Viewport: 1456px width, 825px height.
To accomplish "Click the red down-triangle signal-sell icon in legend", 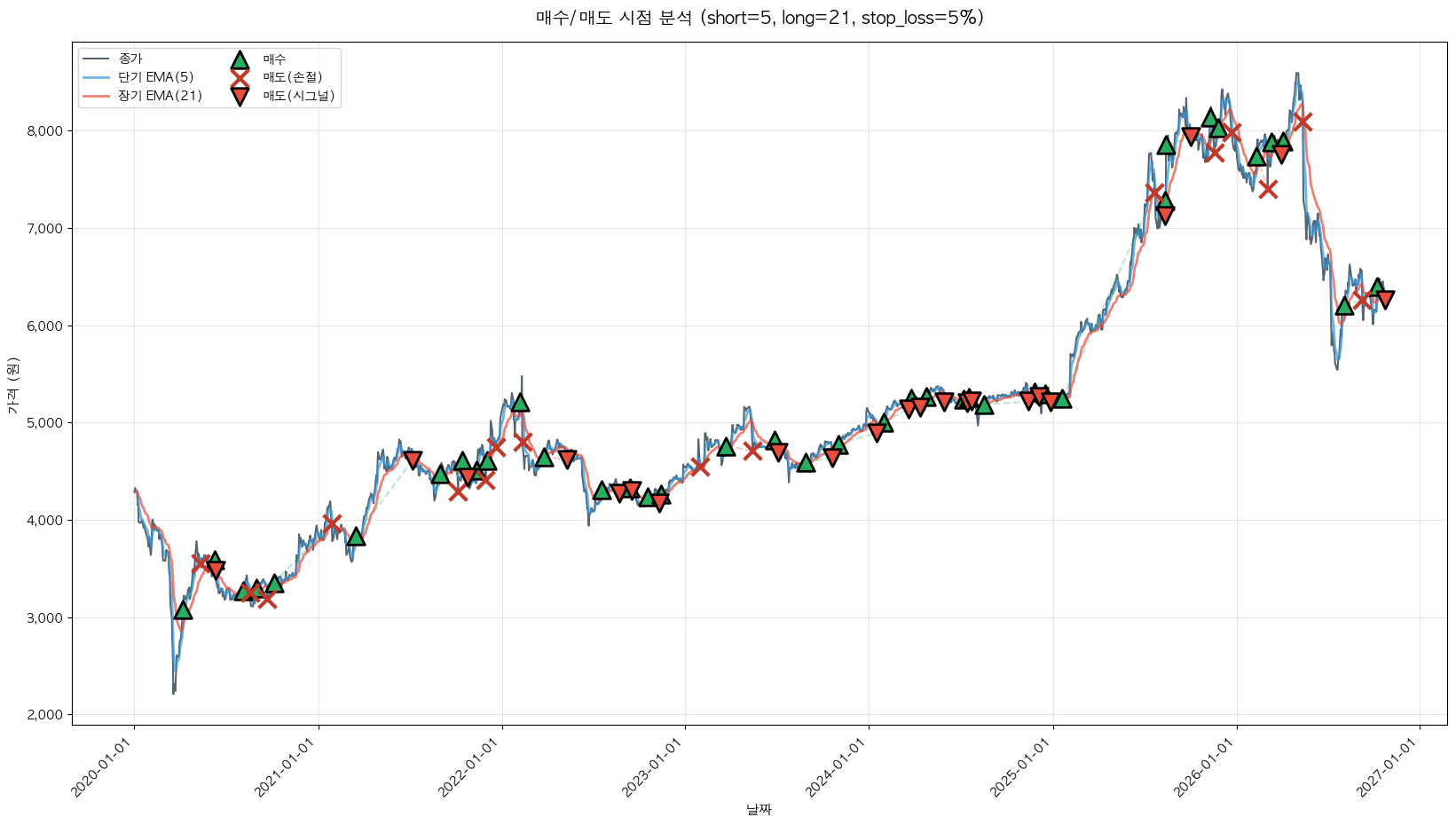I will [240, 96].
